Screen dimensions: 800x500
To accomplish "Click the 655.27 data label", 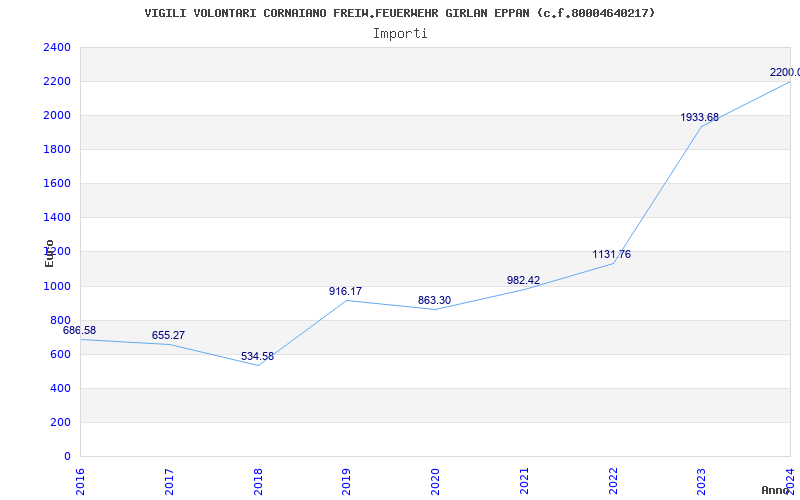I will 168,335.
